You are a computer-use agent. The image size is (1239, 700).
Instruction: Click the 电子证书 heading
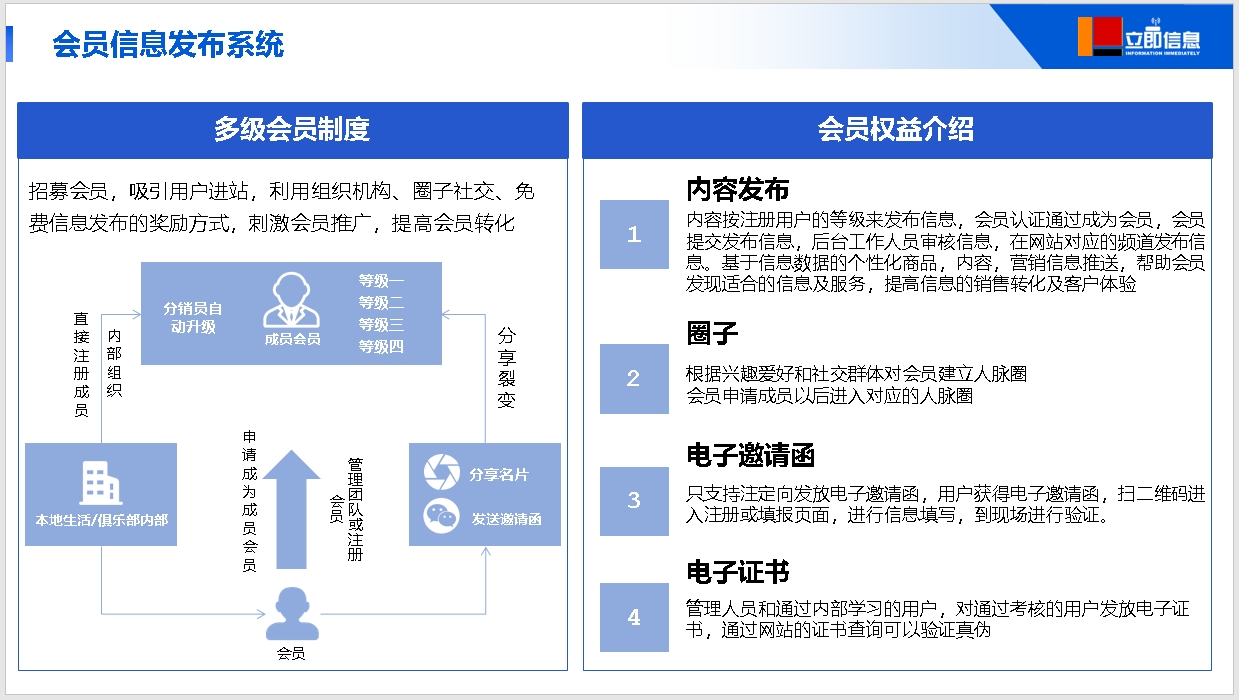coord(737,572)
